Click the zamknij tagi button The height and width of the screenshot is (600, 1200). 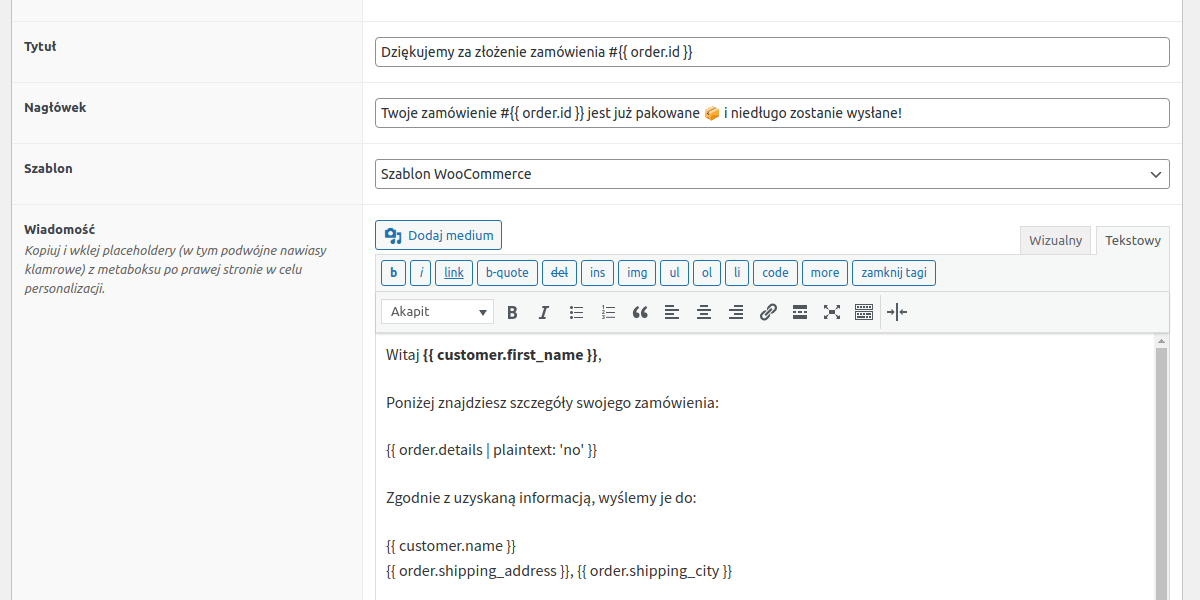[894, 272]
